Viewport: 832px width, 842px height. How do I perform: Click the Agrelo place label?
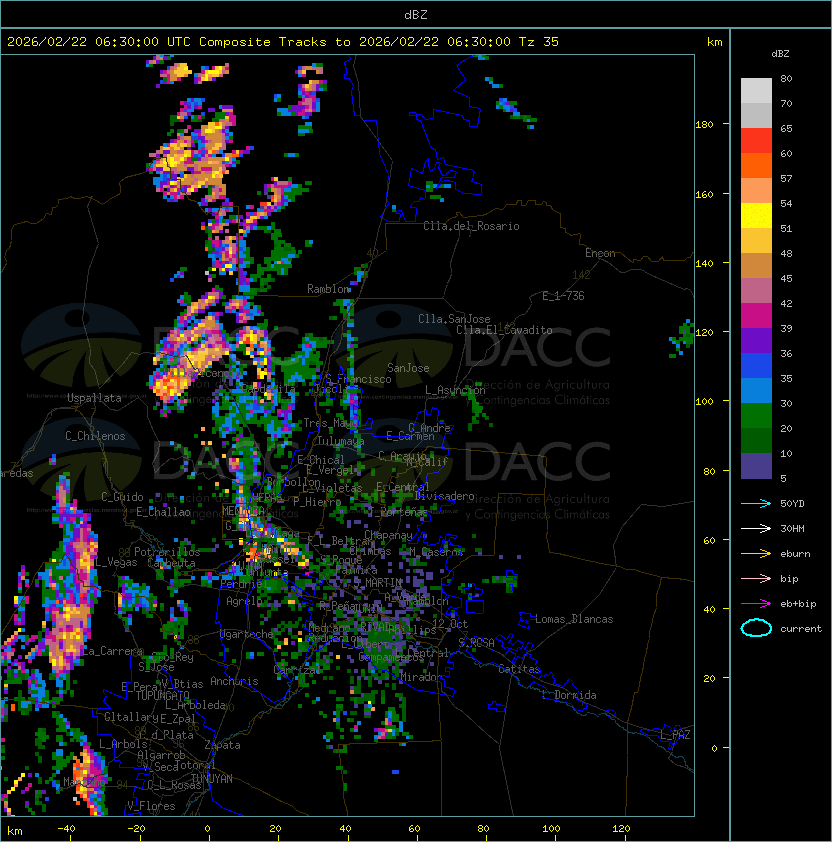[244, 601]
